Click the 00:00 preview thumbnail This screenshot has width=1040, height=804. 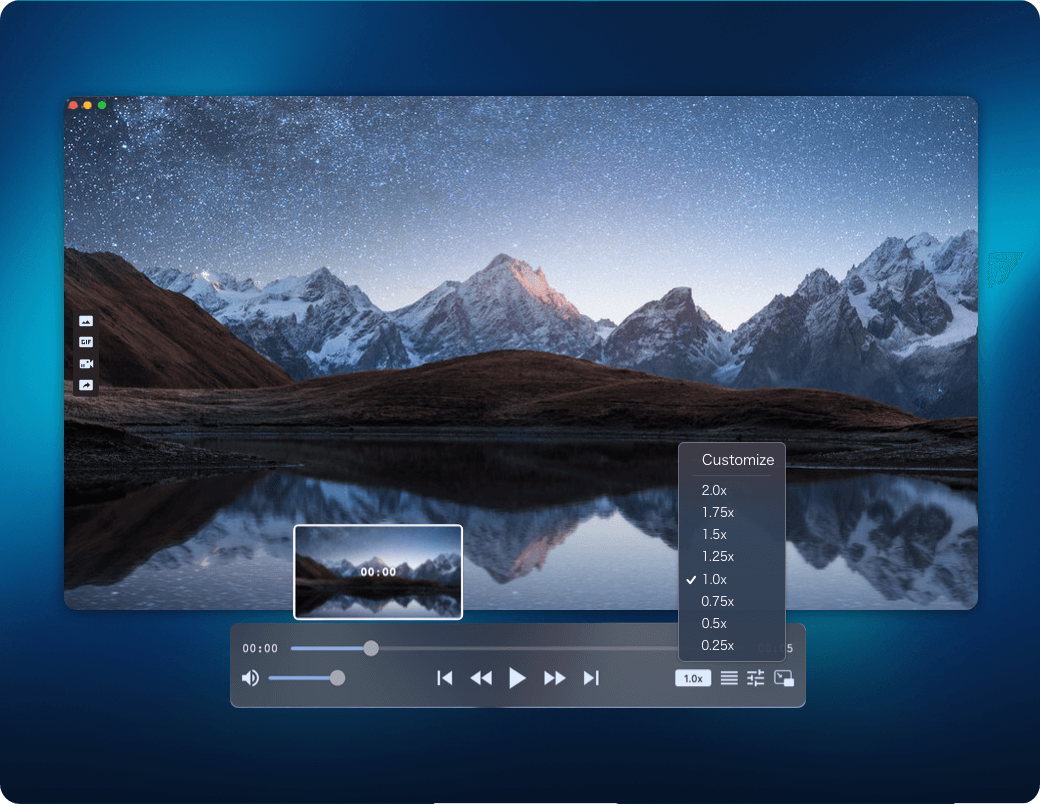click(378, 571)
